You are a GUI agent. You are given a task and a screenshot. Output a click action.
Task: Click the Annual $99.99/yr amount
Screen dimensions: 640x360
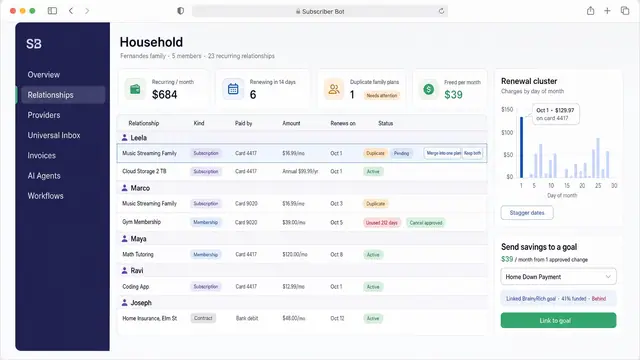pos(300,171)
